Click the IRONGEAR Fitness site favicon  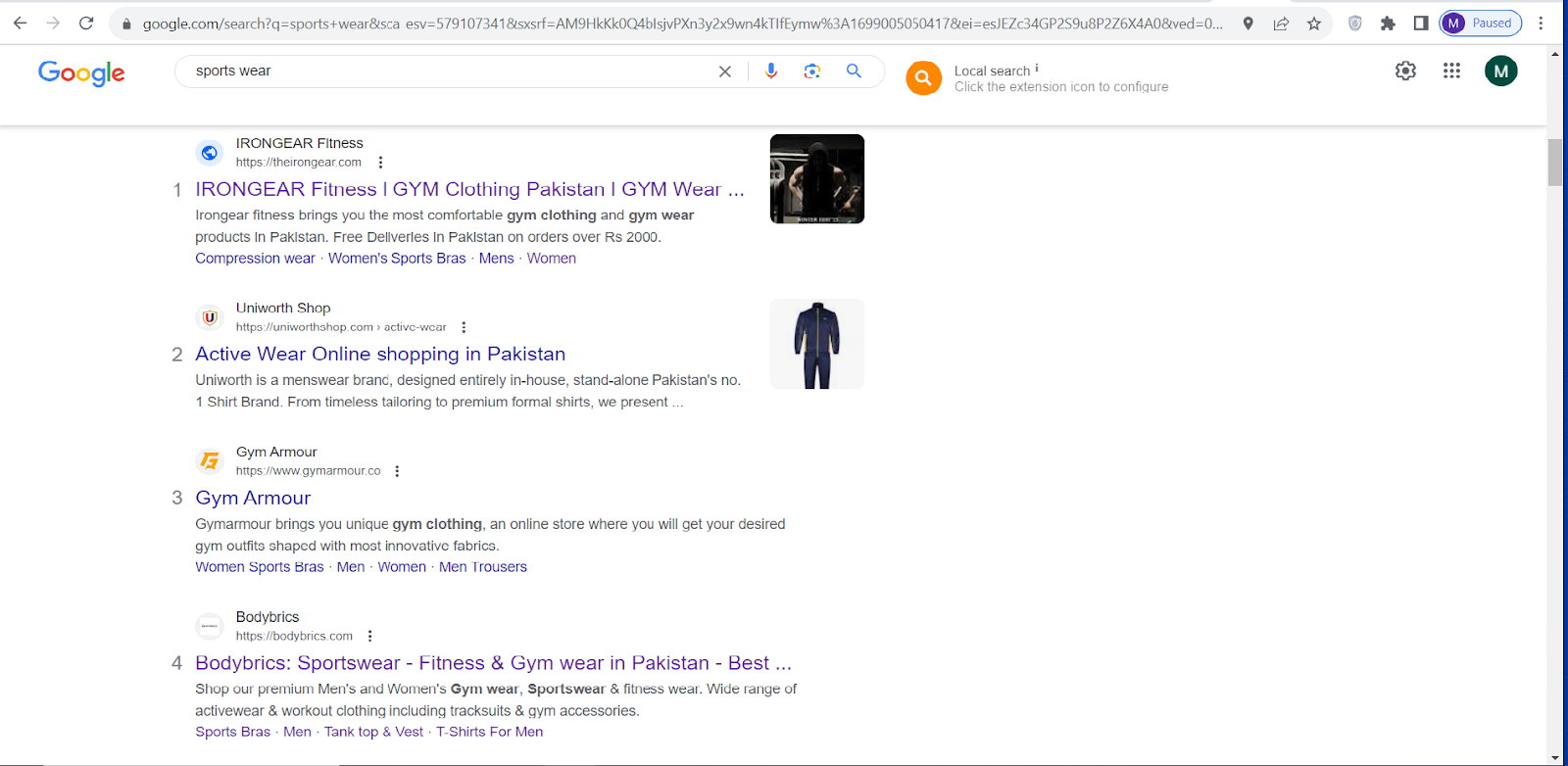(210, 153)
